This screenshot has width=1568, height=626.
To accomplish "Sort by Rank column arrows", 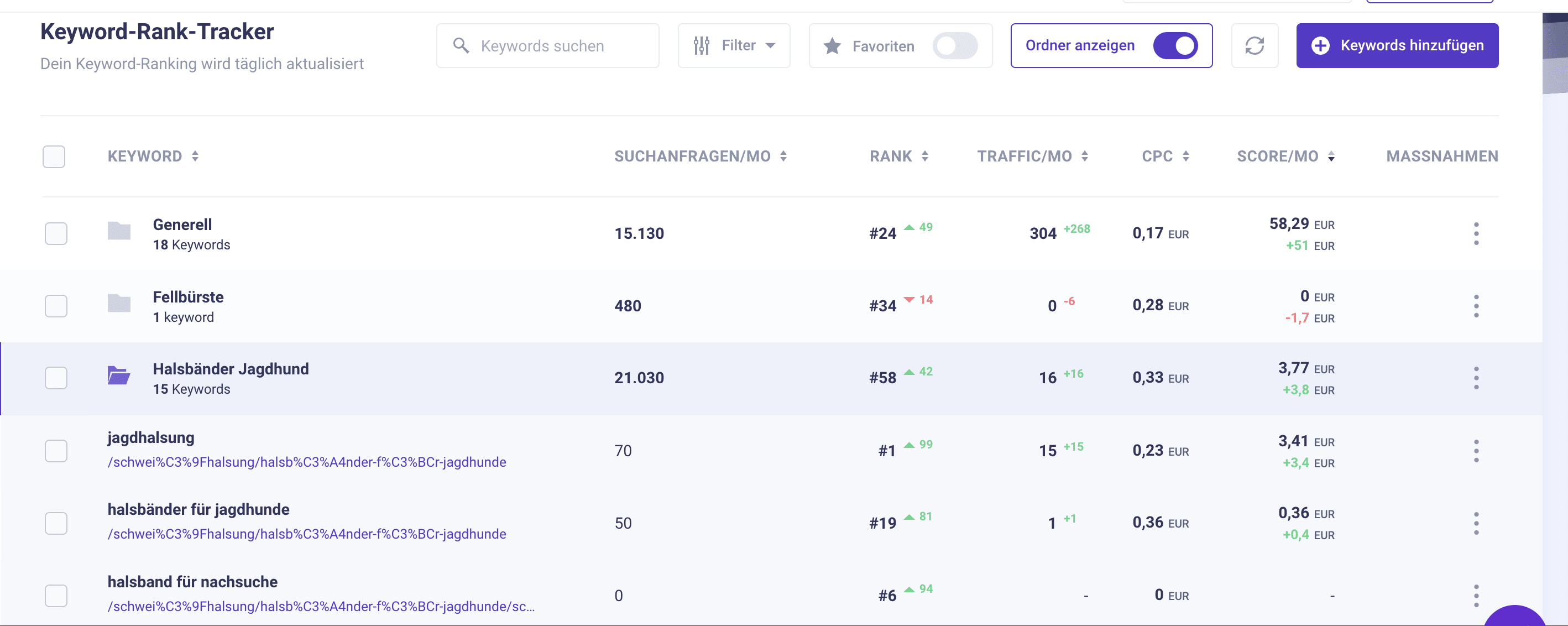I will (924, 156).
